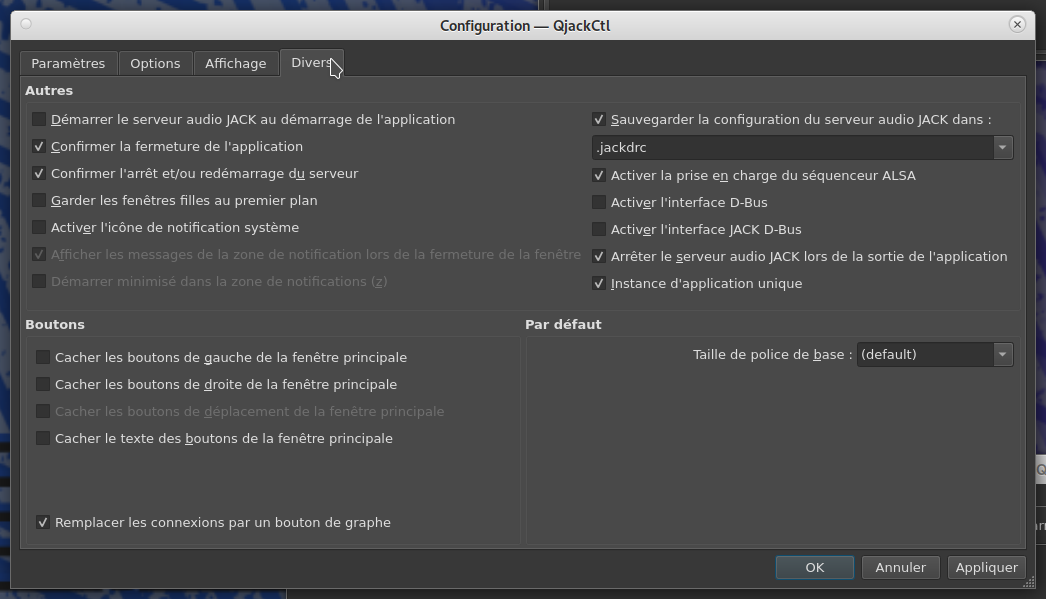Close the Configuration dialog with X icon
The width and height of the screenshot is (1046, 599).
coord(1017,25)
